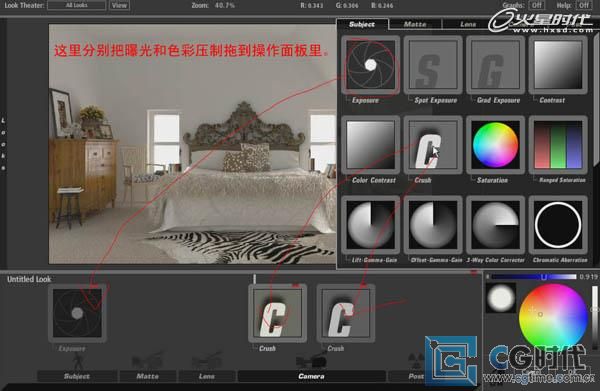600x391 pixels.
Task: Select the Post stage at bottom bar
Action: click(416, 376)
